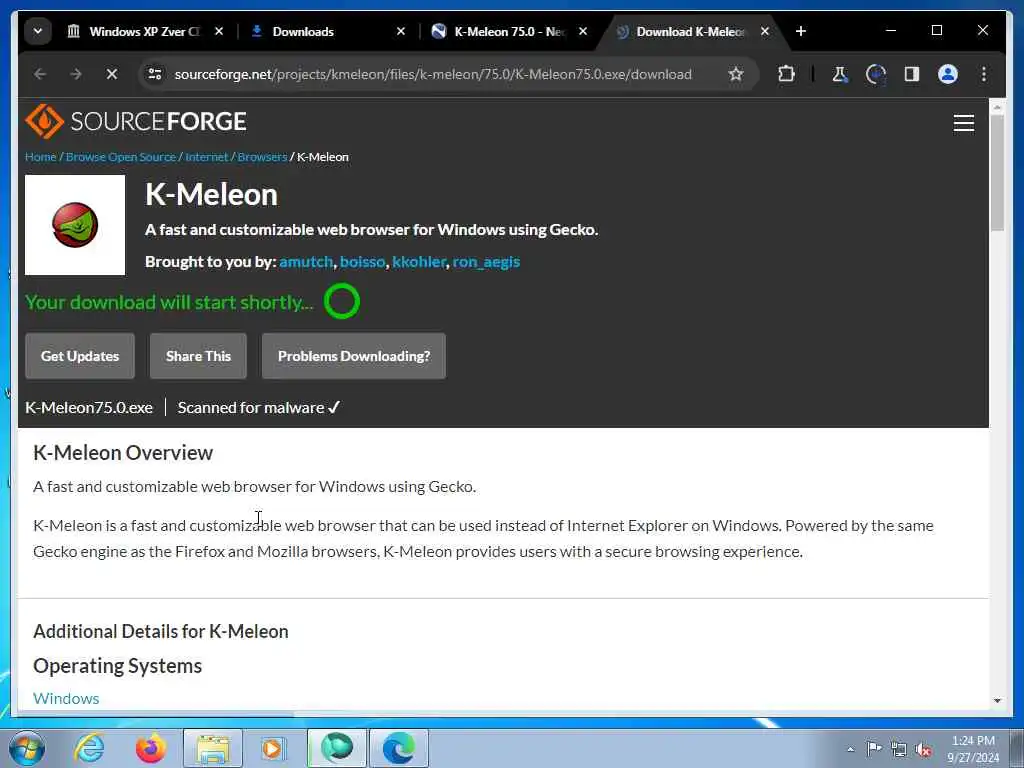Image resolution: width=1024 pixels, height=768 pixels.
Task: Open ron_aegis author profile
Action: (x=487, y=262)
